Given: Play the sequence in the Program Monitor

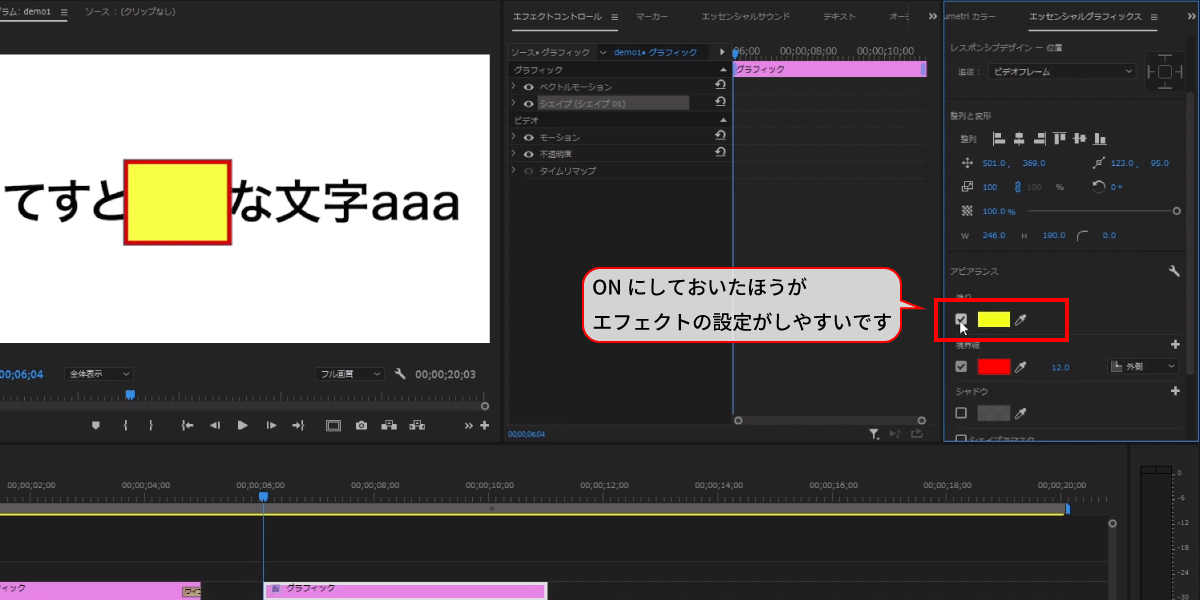Looking at the screenshot, I should pyautogui.click(x=242, y=425).
